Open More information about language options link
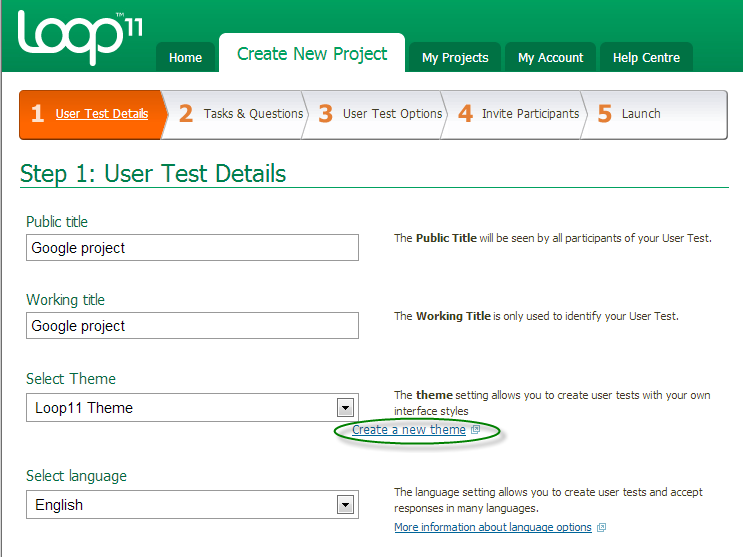This screenshot has width=743, height=557. (x=493, y=527)
